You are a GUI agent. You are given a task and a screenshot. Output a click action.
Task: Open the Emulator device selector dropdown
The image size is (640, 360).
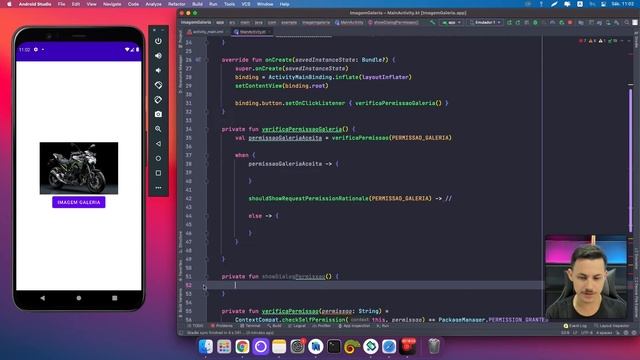point(486,22)
